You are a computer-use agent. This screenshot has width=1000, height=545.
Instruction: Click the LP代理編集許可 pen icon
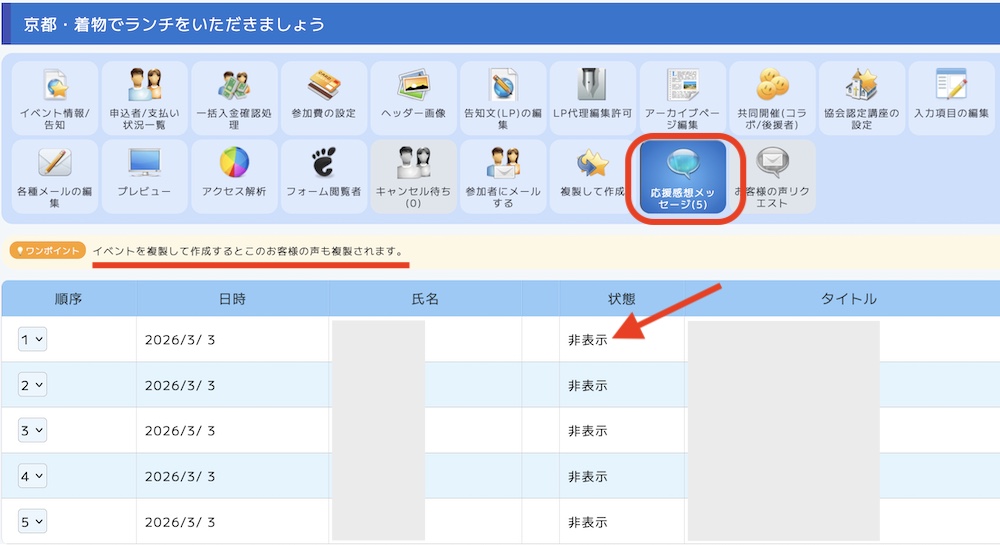(x=592, y=97)
